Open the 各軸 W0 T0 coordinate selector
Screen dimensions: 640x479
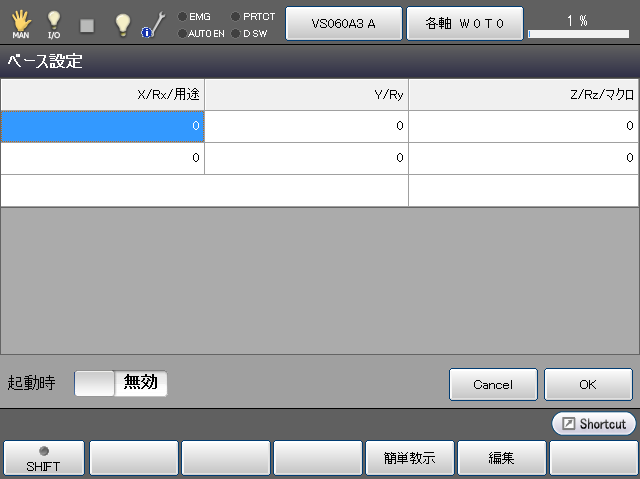pyautogui.click(x=464, y=23)
